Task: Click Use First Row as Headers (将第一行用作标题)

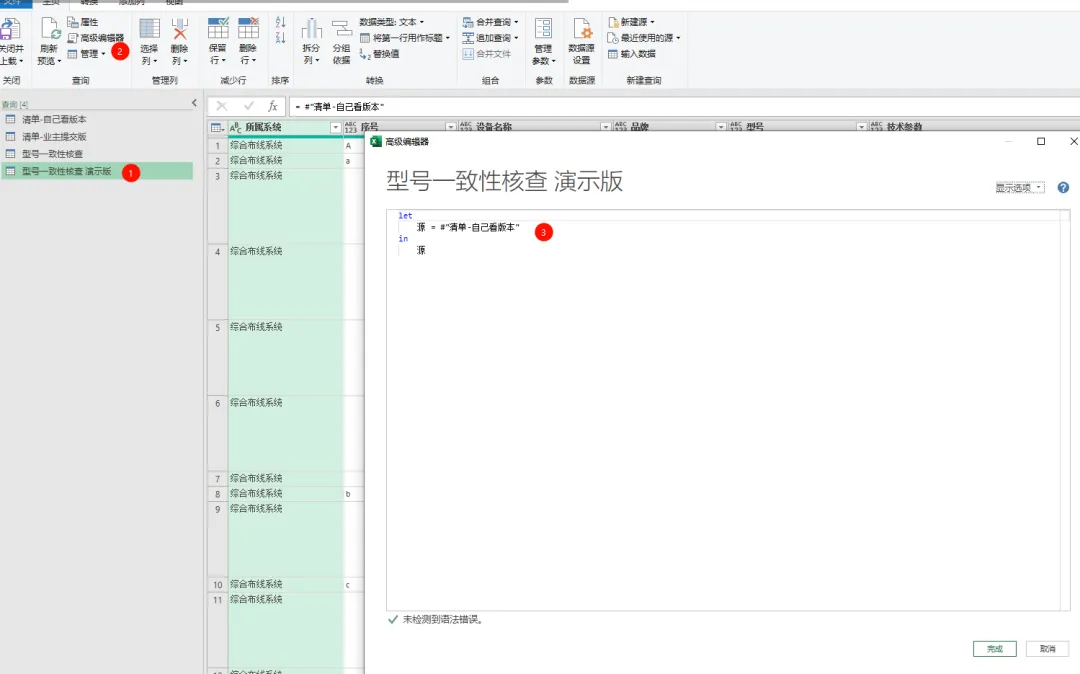Action: pyautogui.click(x=405, y=38)
